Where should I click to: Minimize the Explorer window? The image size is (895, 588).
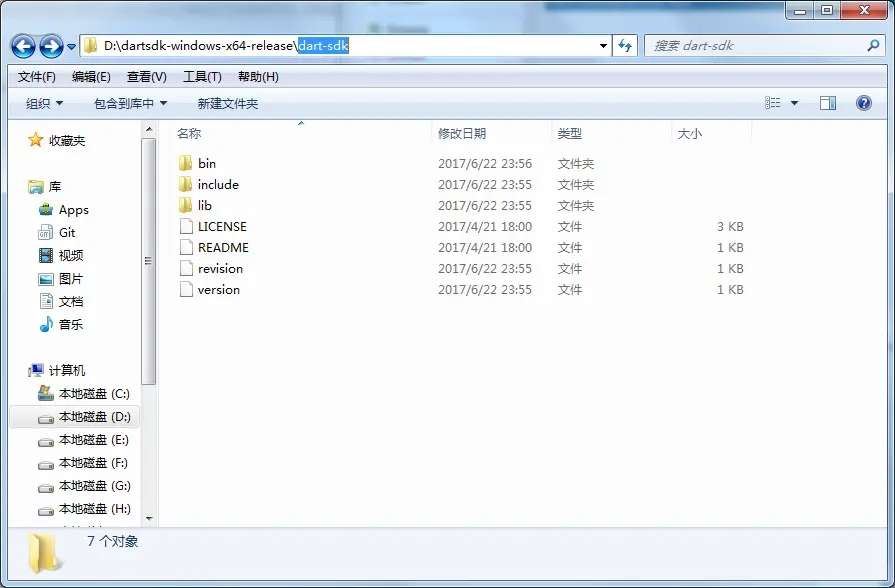click(800, 10)
